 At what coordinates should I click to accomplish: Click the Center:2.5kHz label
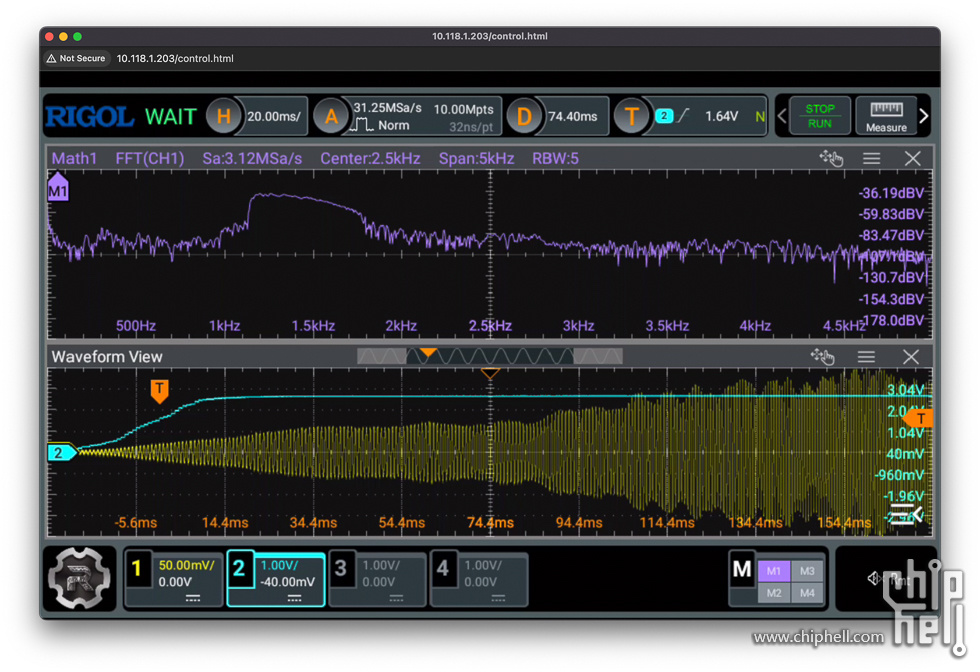pyautogui.click(x=370, y=158)
